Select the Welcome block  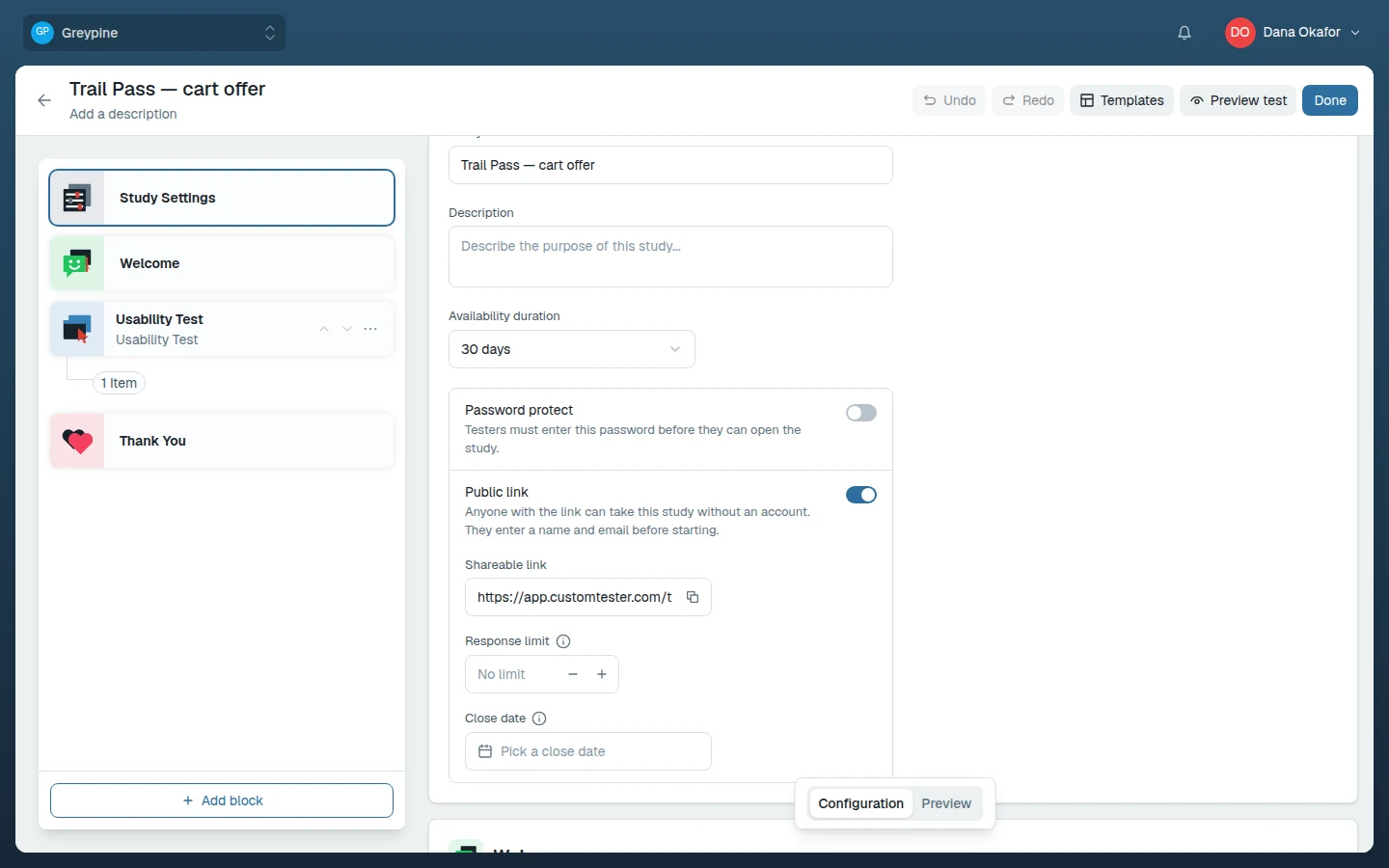coord(222,263)
